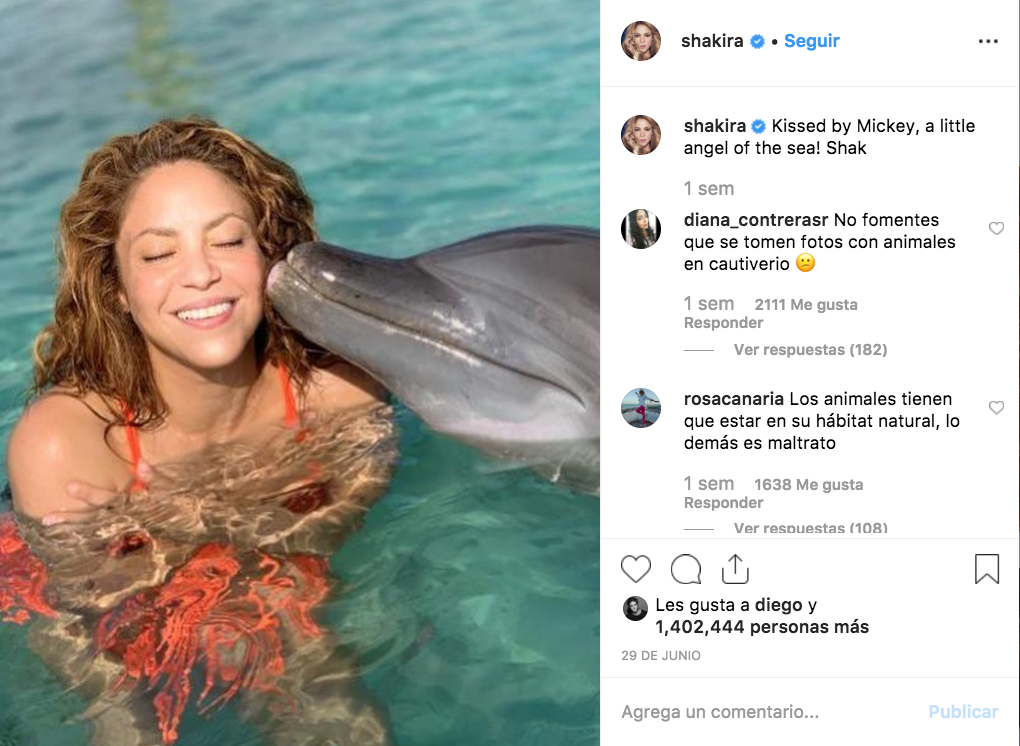Click the Agrega un comentario field
The height and width of the screenshot is (746, 1020).
(x=760, y=712)
